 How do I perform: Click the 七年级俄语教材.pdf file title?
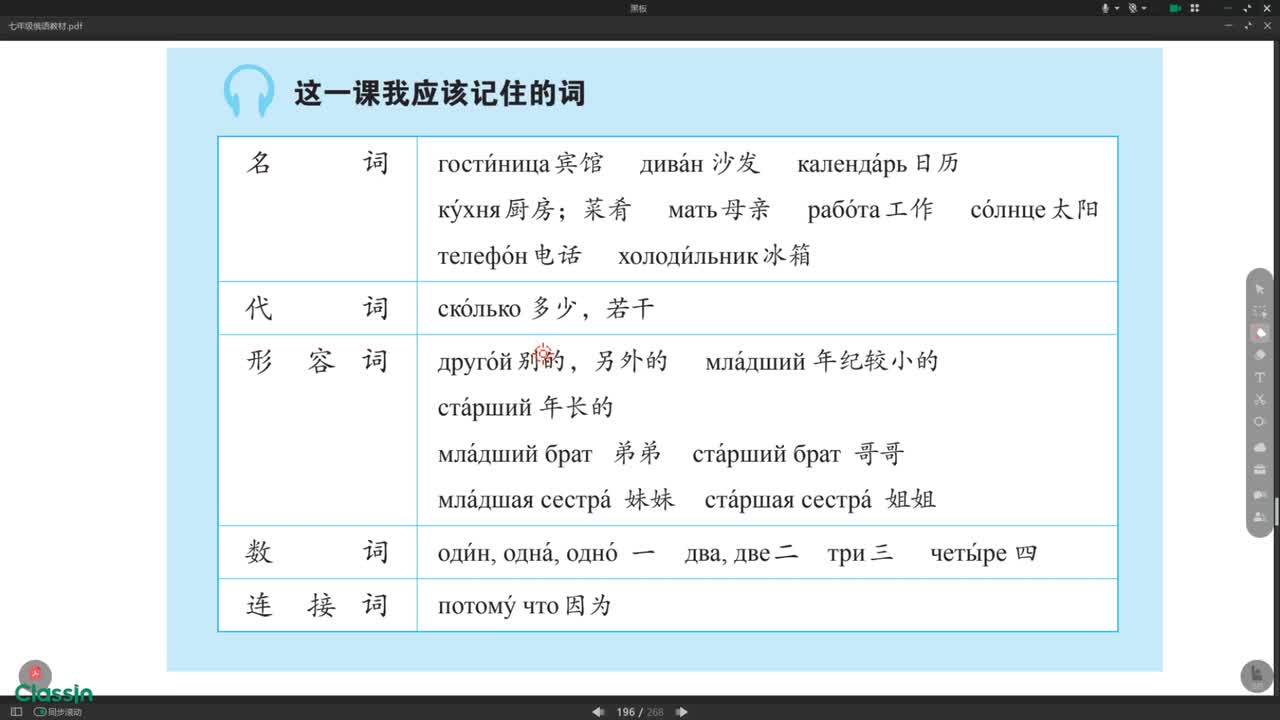pos(45,26)
